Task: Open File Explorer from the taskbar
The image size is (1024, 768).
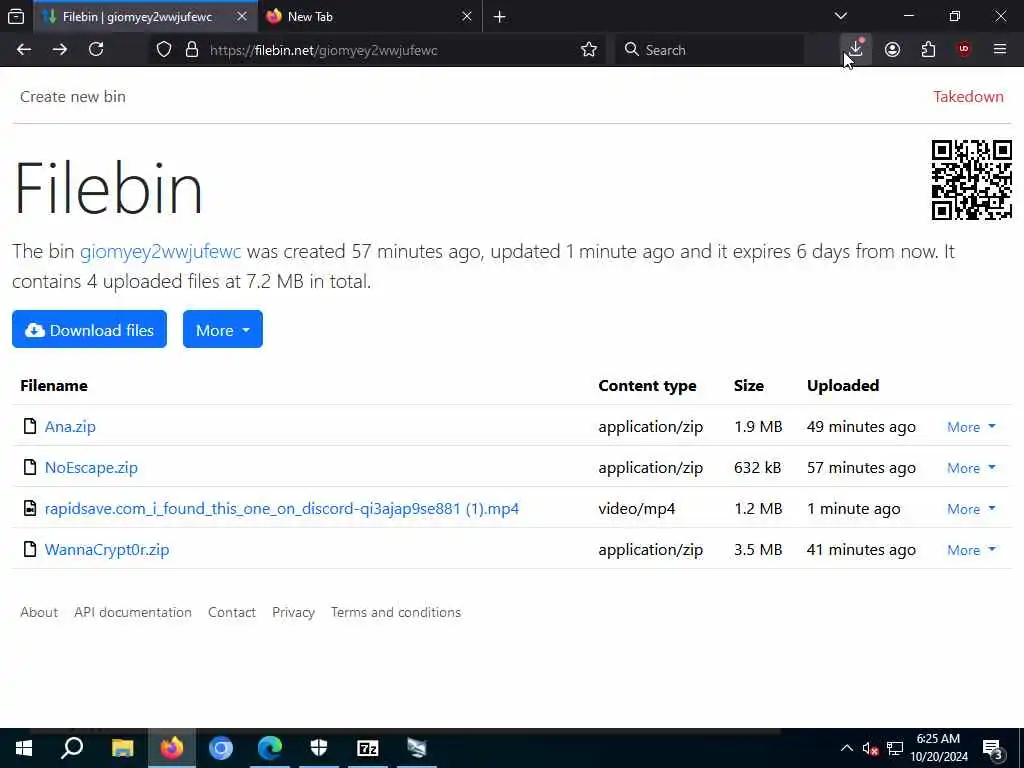Action: tap(122, 748)
